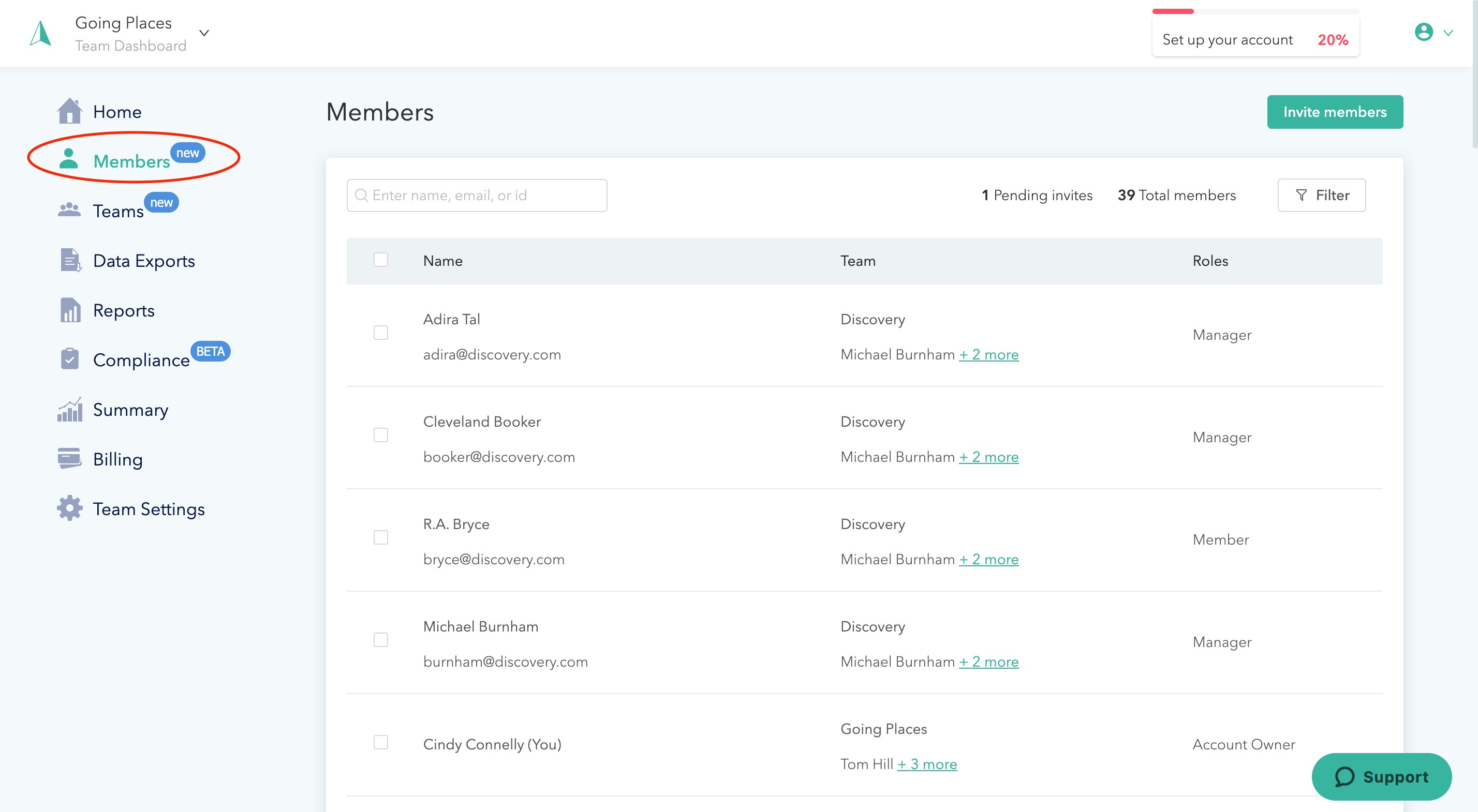Click the funnel filter icon
The height and width of the screenshot is (812, 1478).
[1302, 196]
